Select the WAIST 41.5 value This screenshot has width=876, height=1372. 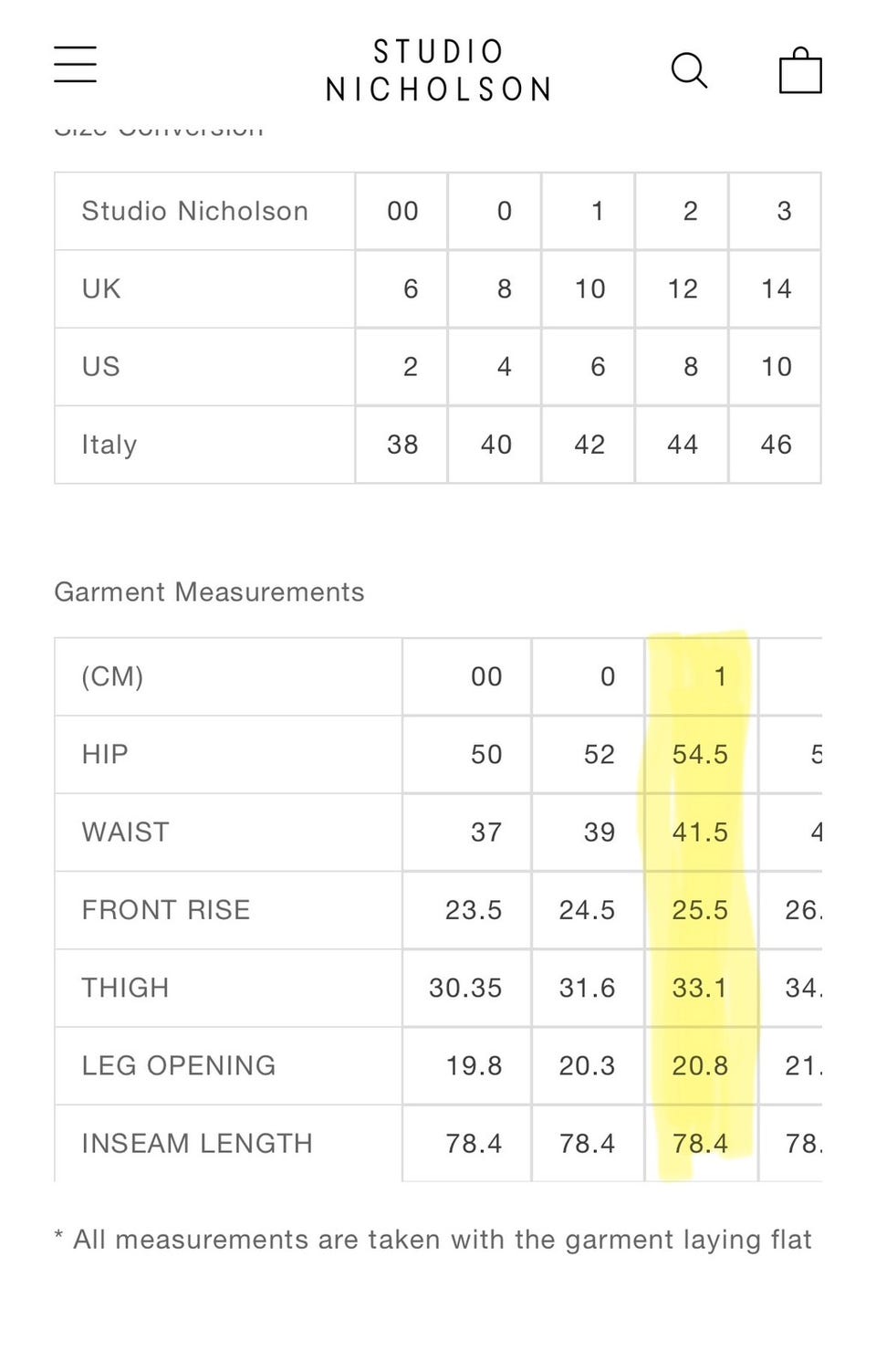700,832
